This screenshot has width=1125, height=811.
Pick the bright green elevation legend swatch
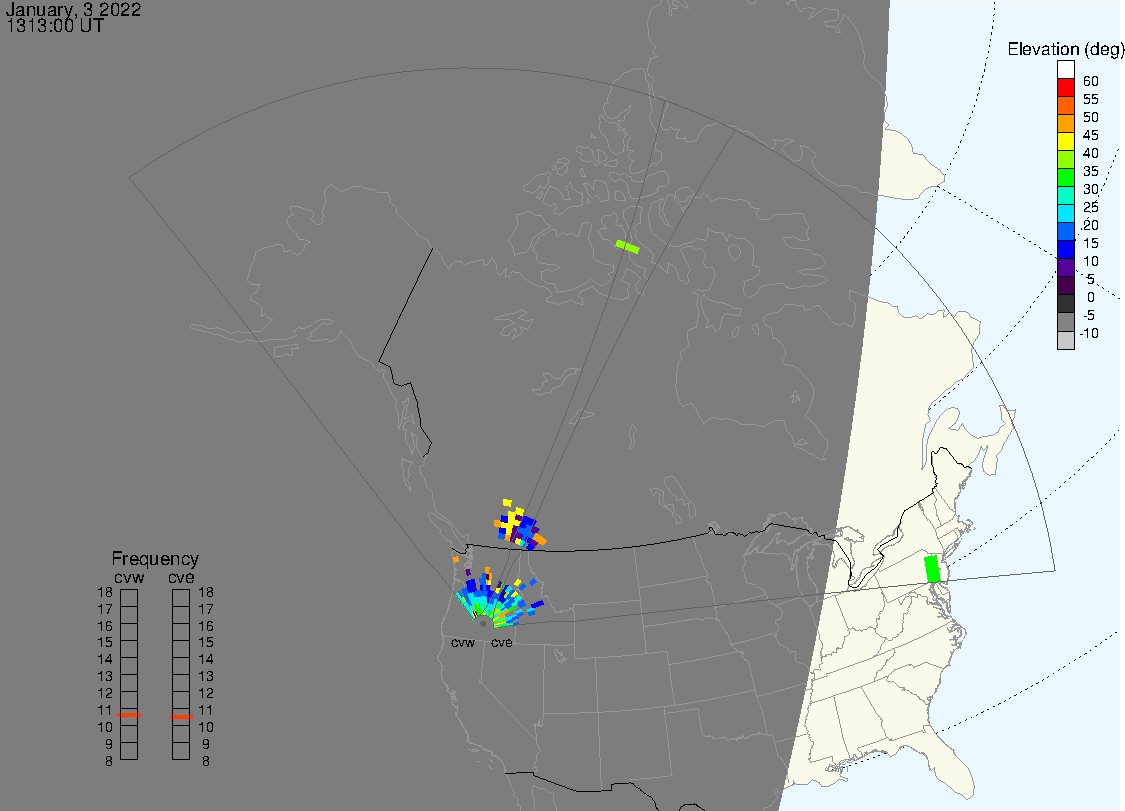(1065, 177)
